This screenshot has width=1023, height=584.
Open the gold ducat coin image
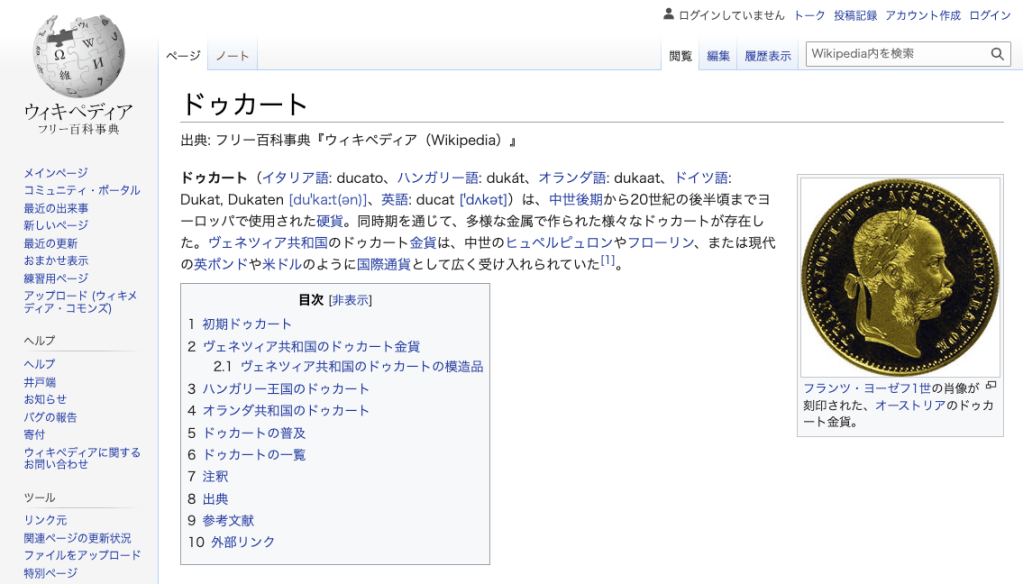click(900, 278)
